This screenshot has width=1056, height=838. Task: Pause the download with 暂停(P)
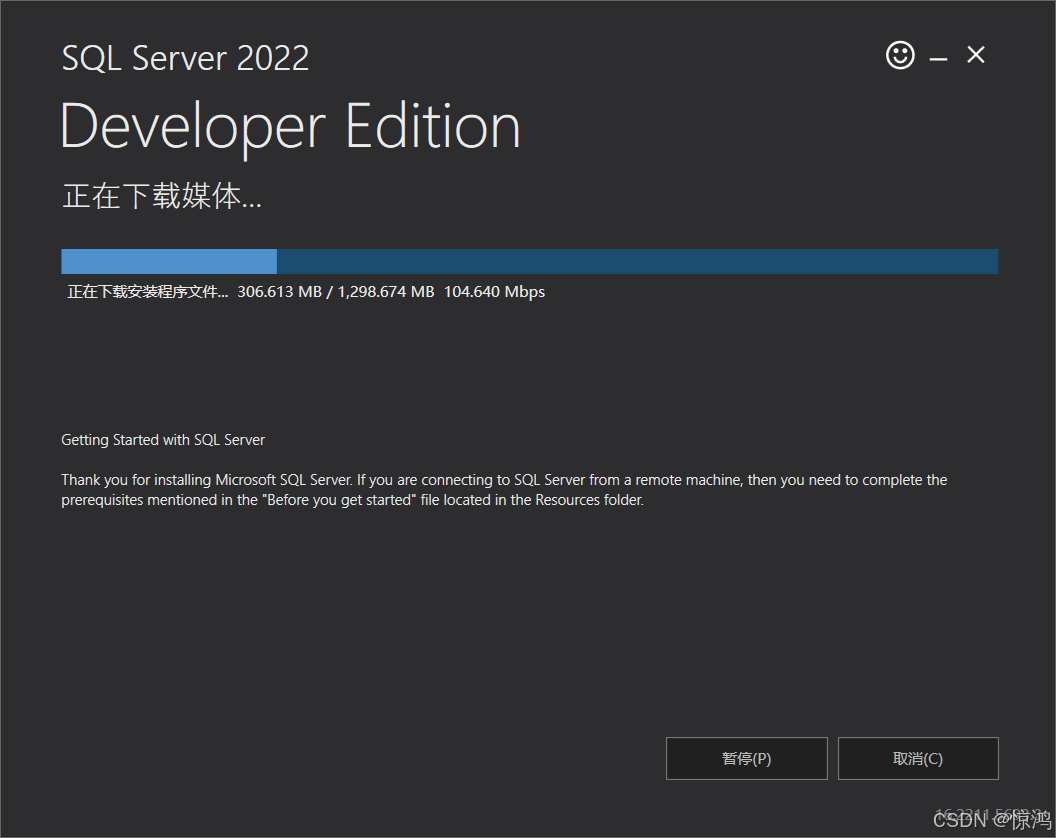(x=746, y=758)
